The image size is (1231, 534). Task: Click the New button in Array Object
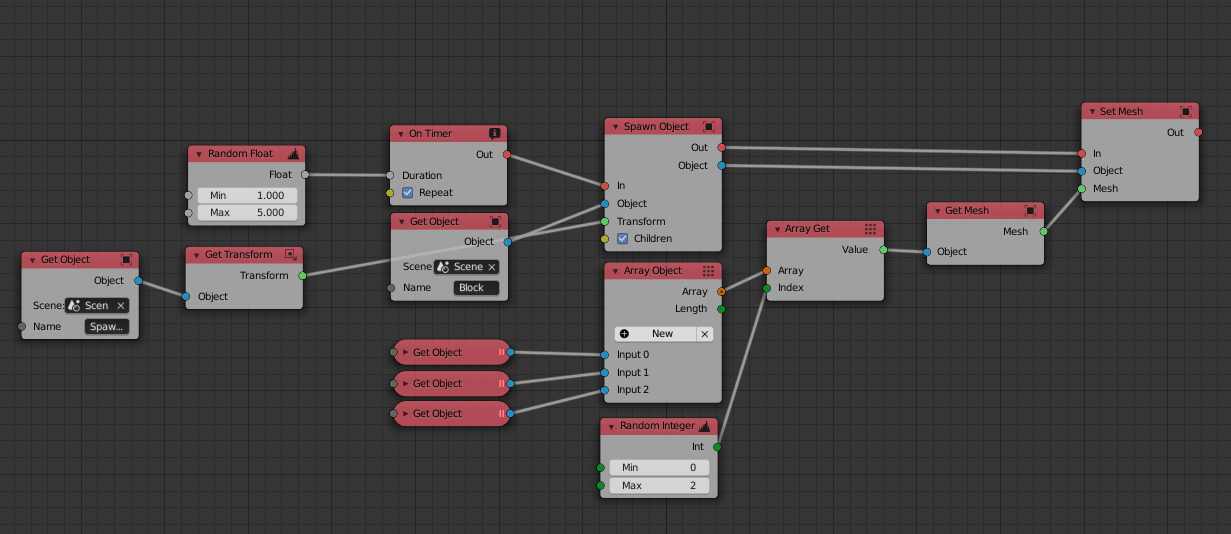click(x=655, y=334)
